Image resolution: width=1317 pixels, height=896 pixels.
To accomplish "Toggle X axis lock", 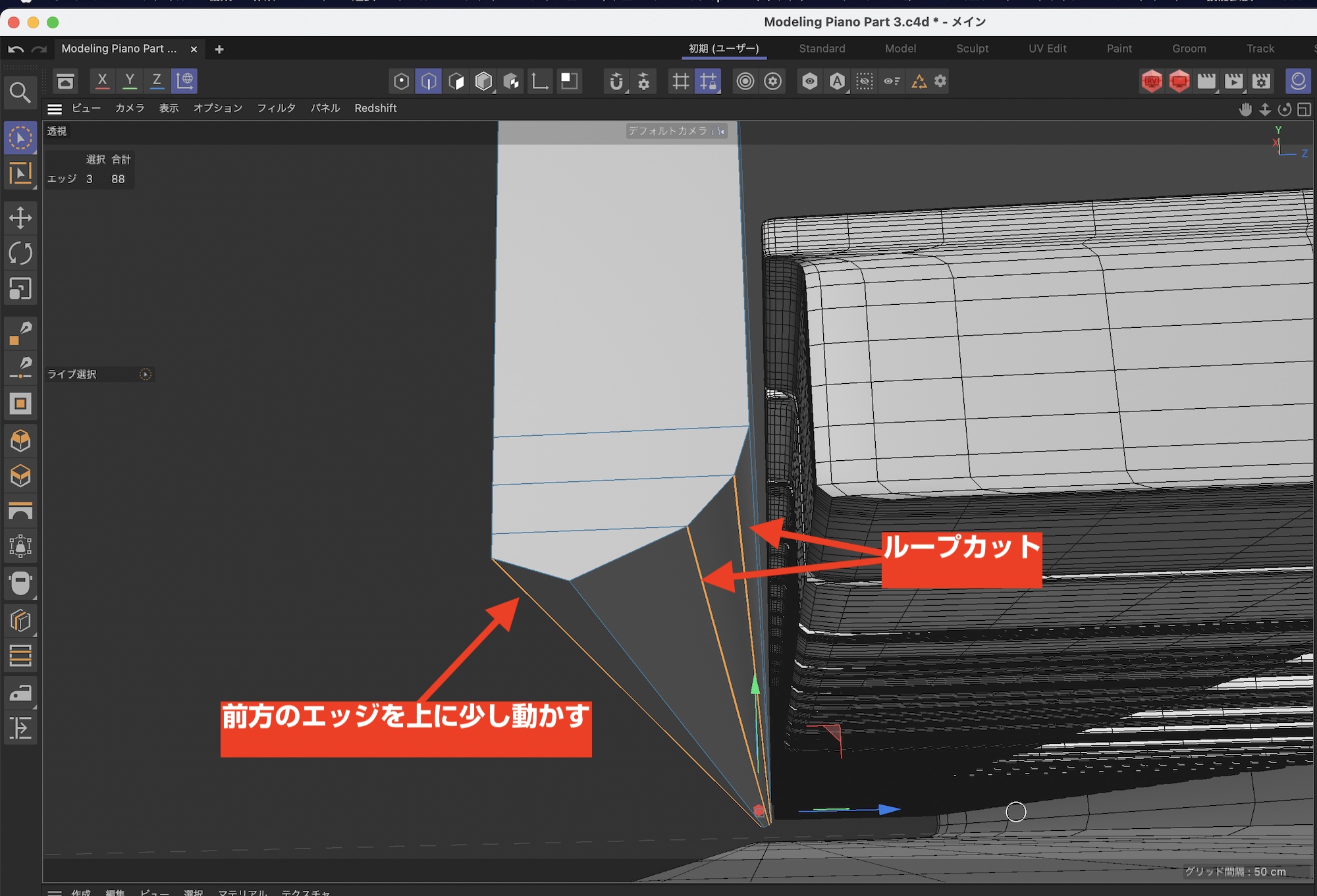I will pyautogui.click(x=102, y=81).
